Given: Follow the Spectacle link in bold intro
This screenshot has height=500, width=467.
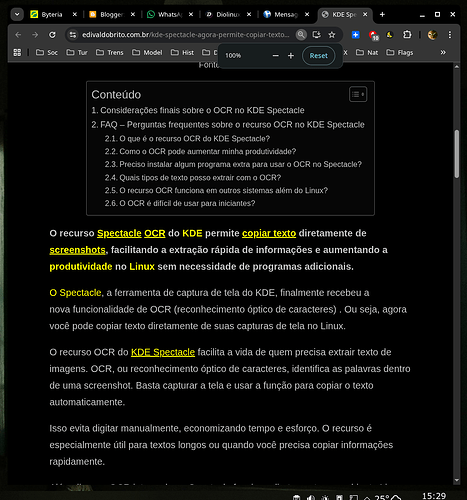Looking at the screenshot, I should (119, 233).
